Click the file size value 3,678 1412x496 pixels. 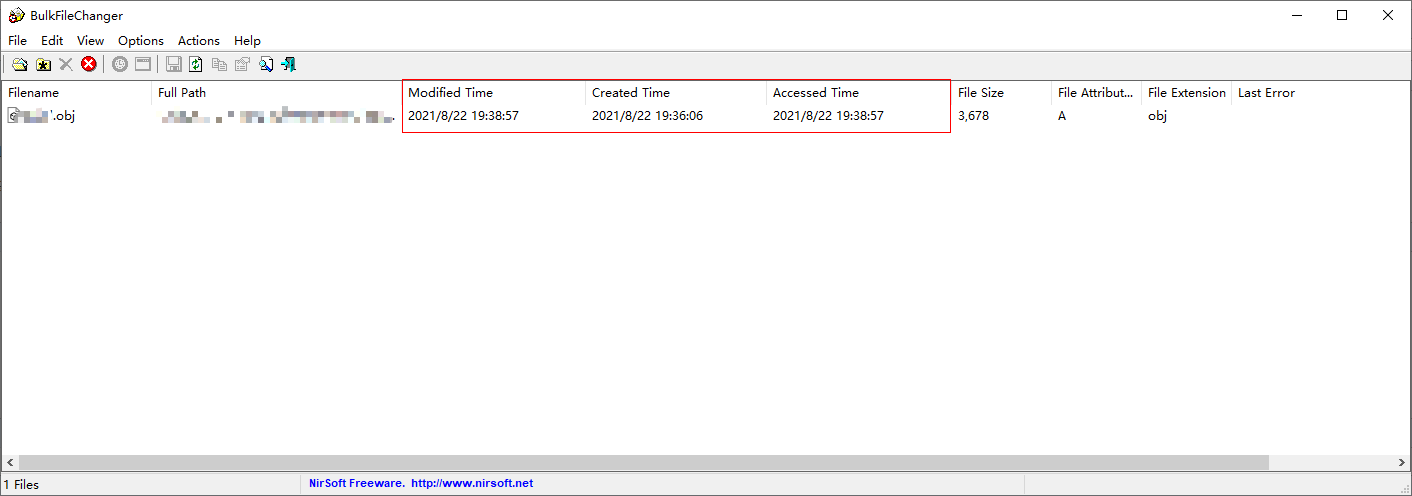[x=973, y=116]
